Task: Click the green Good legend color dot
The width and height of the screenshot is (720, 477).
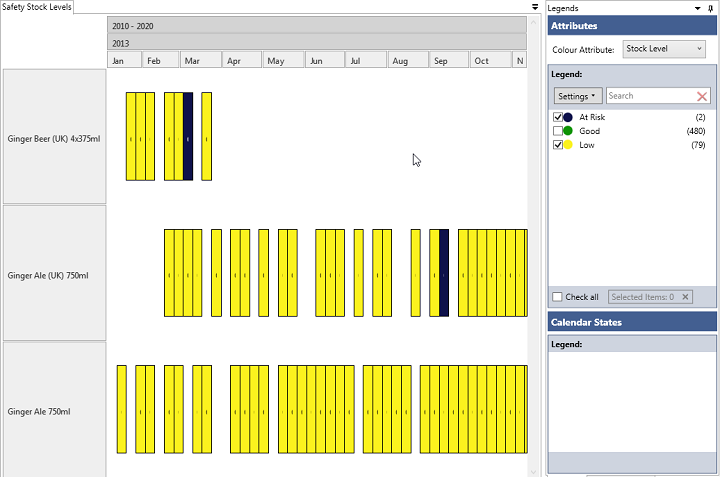Action: pyautogui.click(x=568, y=131)
